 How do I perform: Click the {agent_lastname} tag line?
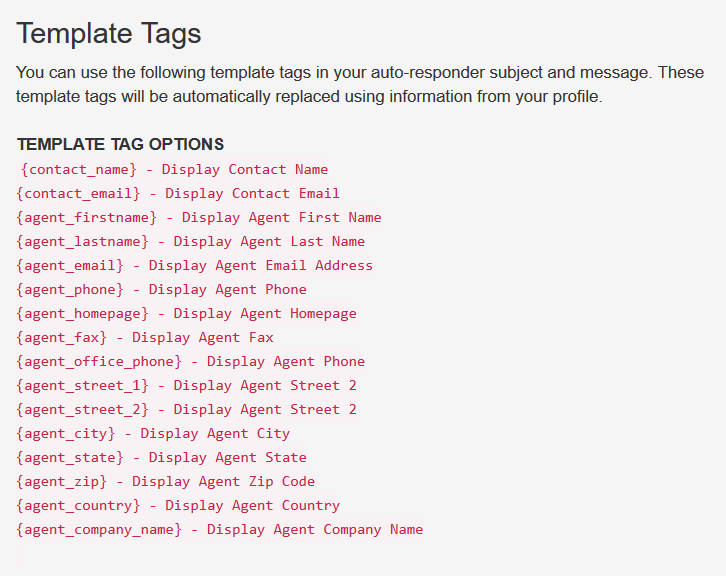190,242
